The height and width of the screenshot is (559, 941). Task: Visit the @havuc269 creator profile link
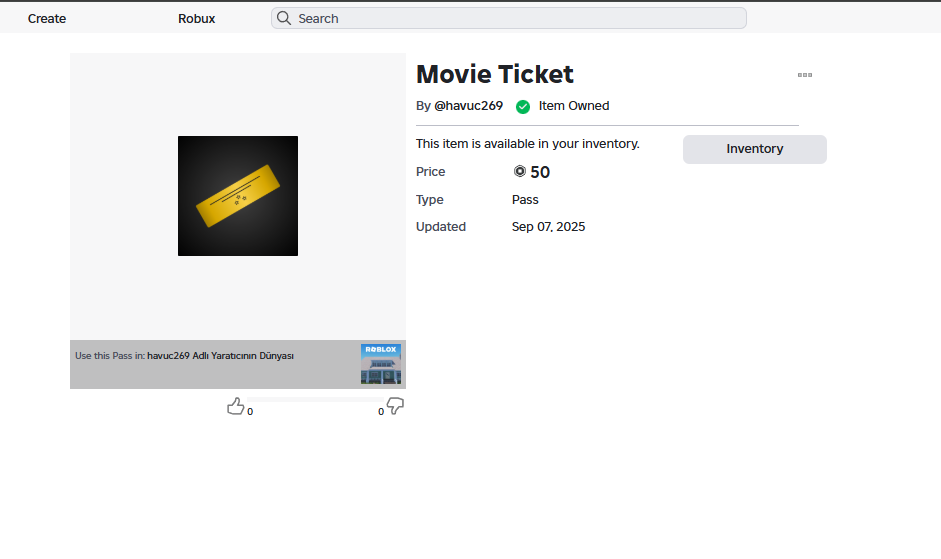pyautogui.click(x=468, y=106)
